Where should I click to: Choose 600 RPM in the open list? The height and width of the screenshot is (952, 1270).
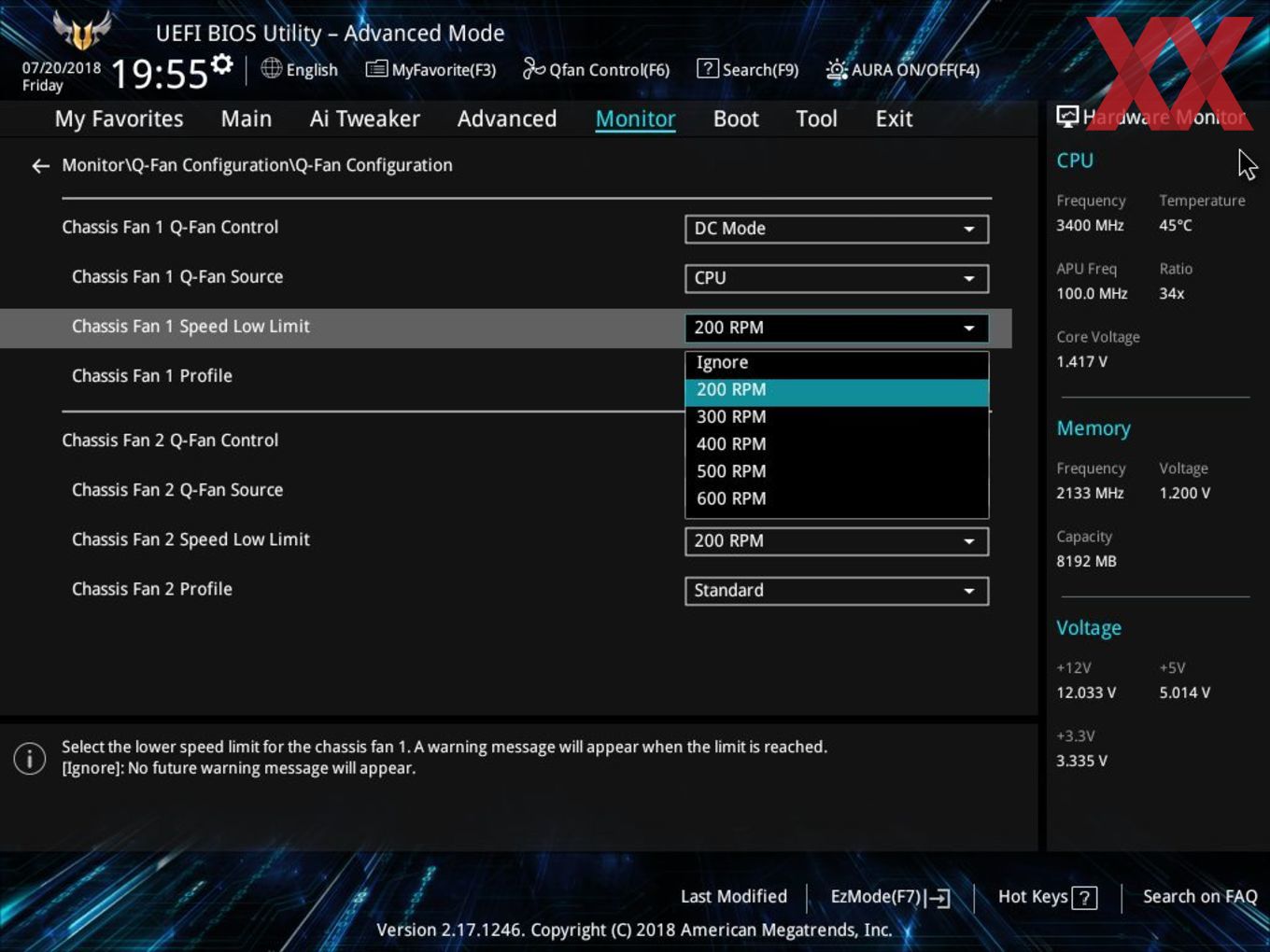[837, 499]
